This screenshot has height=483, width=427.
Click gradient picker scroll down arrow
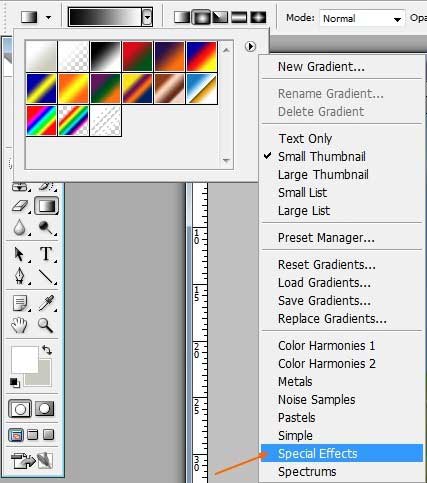coord(226,161)
